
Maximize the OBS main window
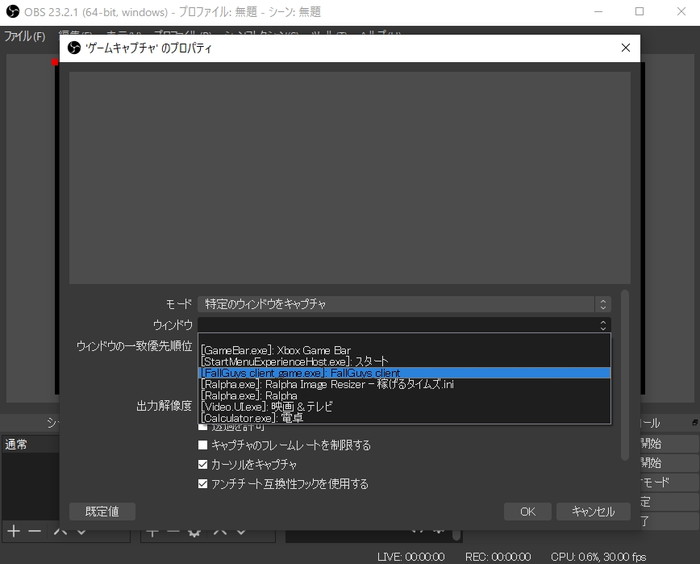coord(639,12)
